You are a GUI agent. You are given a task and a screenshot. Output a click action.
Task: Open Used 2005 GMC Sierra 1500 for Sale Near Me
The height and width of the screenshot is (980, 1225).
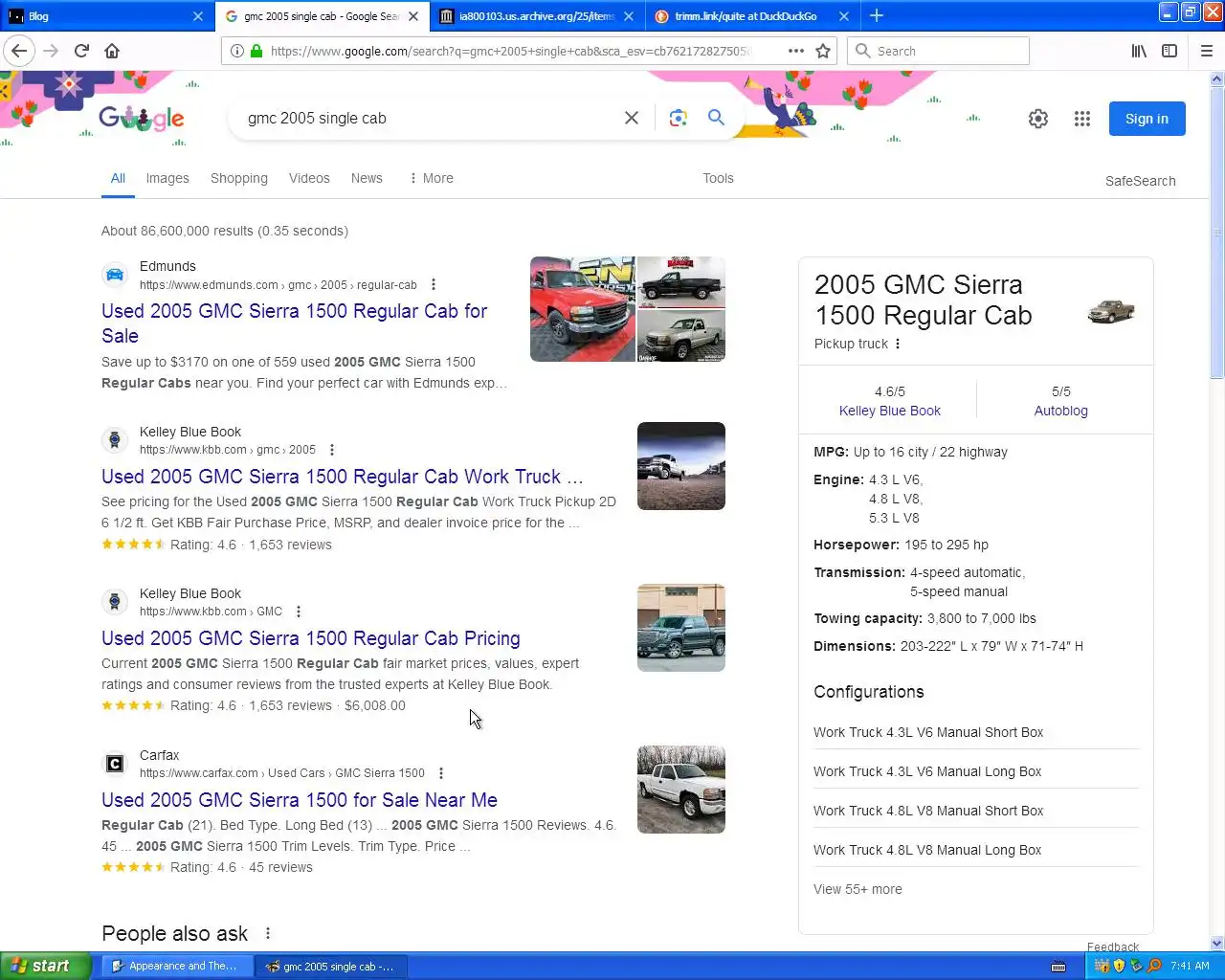pyautogui.click(x=300, y=800)
